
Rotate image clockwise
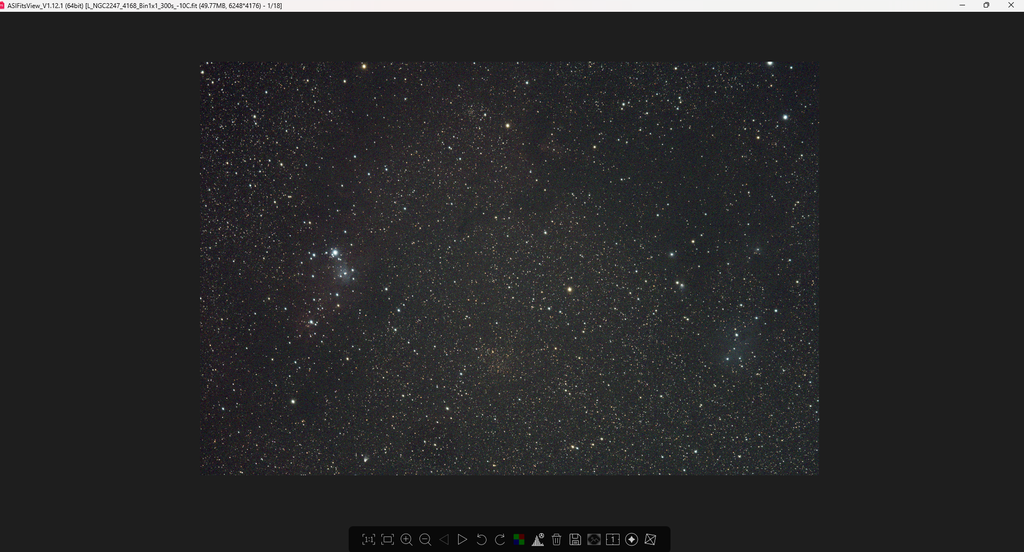500,540
